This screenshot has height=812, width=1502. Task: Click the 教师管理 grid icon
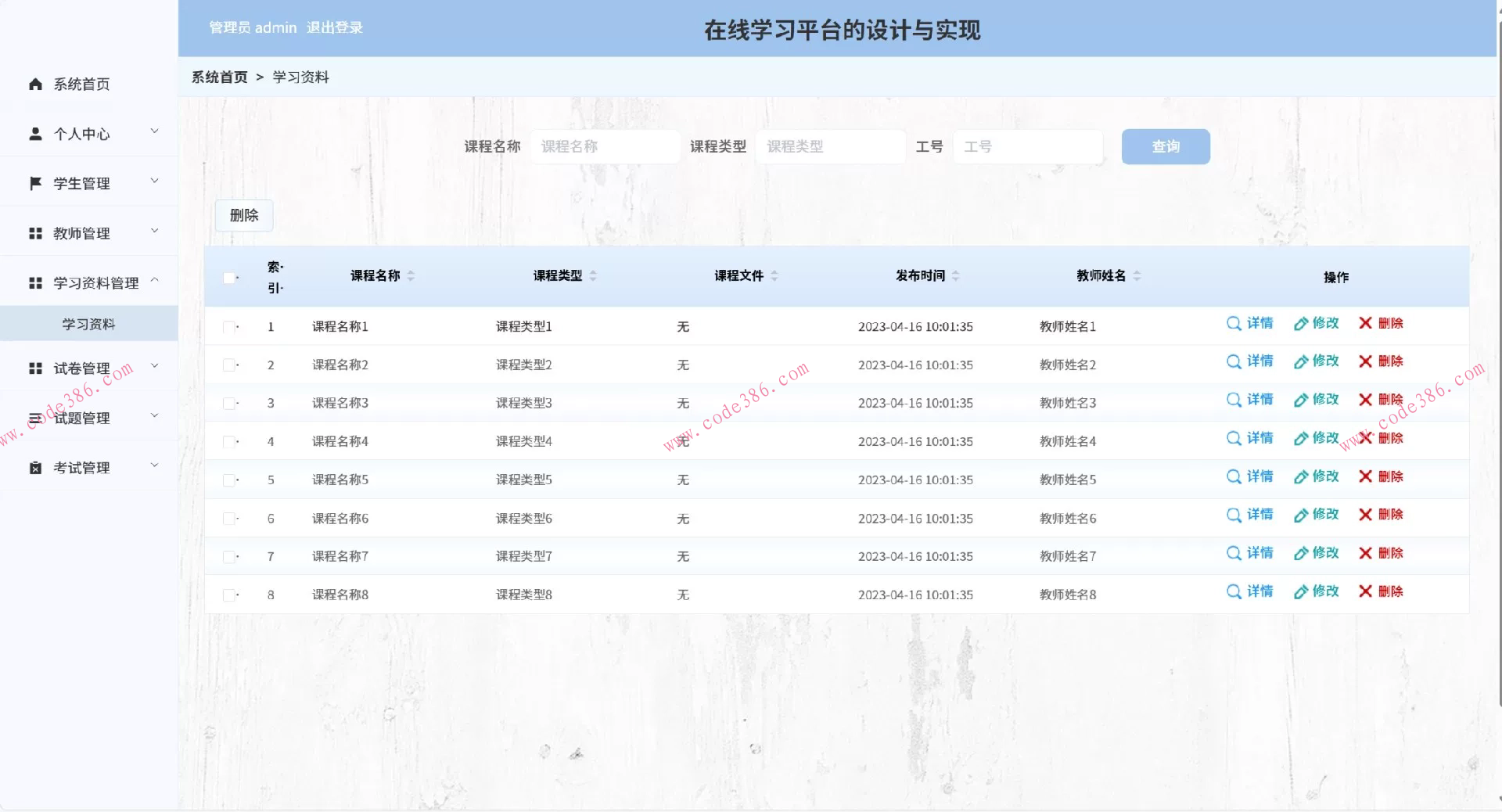tap(34, 232)
